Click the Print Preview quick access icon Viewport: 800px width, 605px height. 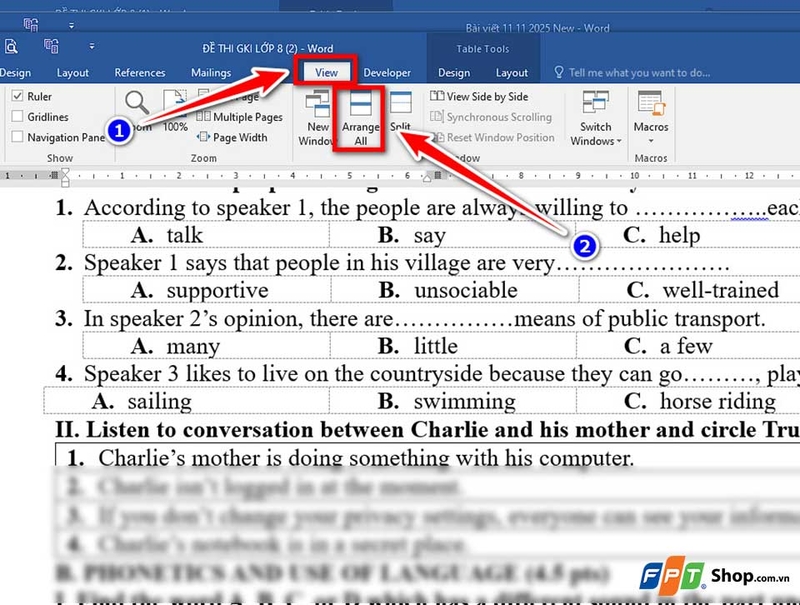click(x=11, y=46)
